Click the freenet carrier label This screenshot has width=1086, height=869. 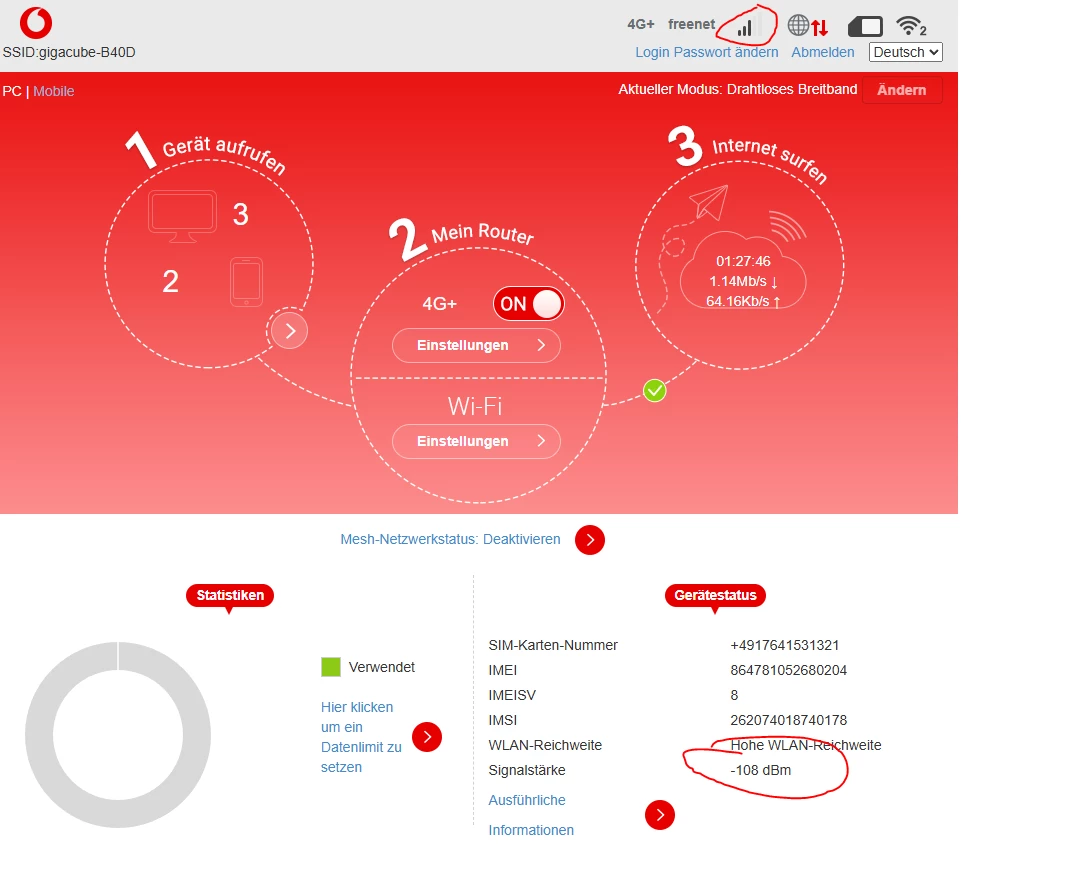691,24
